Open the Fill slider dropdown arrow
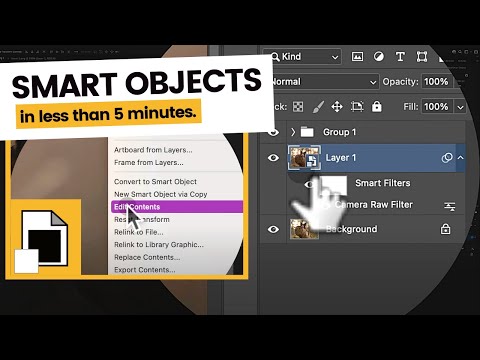This screenshot has width=480, height=360. click(460, 107)
